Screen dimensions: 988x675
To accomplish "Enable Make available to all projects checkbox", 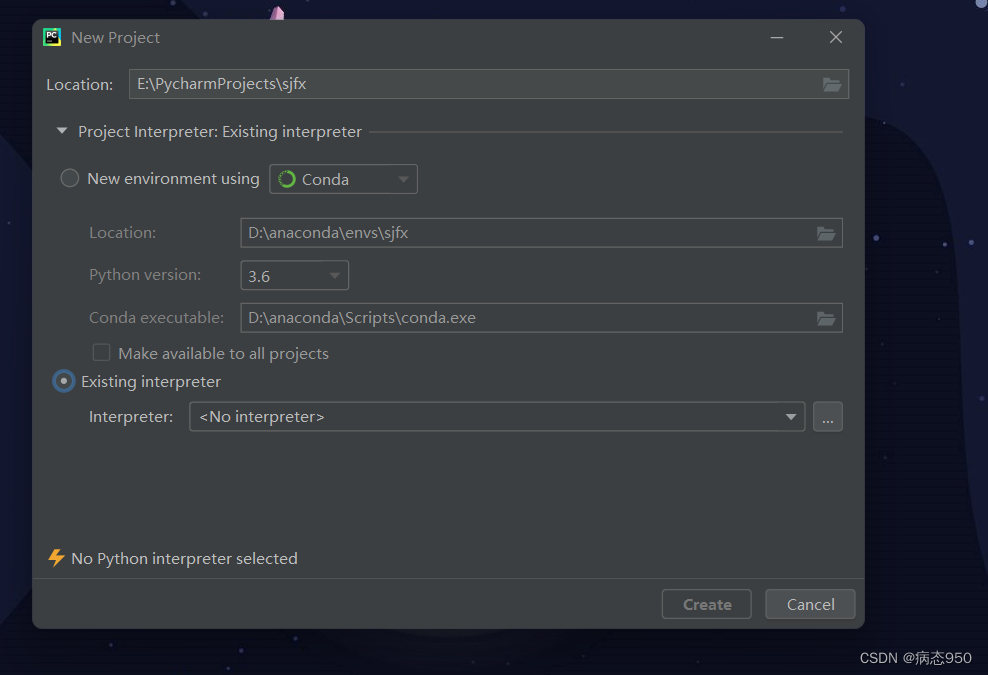I will point(101,352).
